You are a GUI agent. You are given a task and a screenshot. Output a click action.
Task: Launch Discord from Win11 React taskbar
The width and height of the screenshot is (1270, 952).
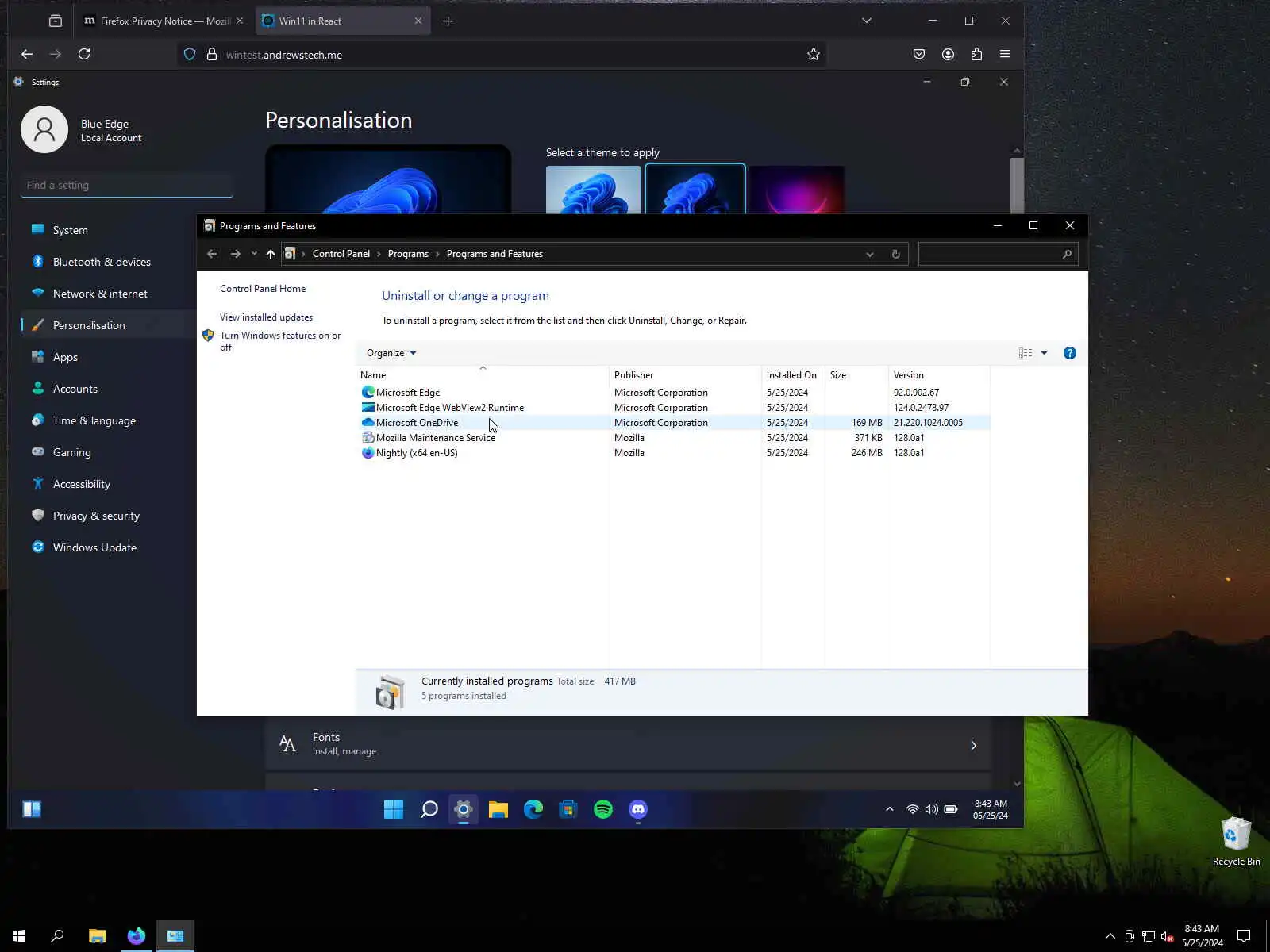pos(638,809)
